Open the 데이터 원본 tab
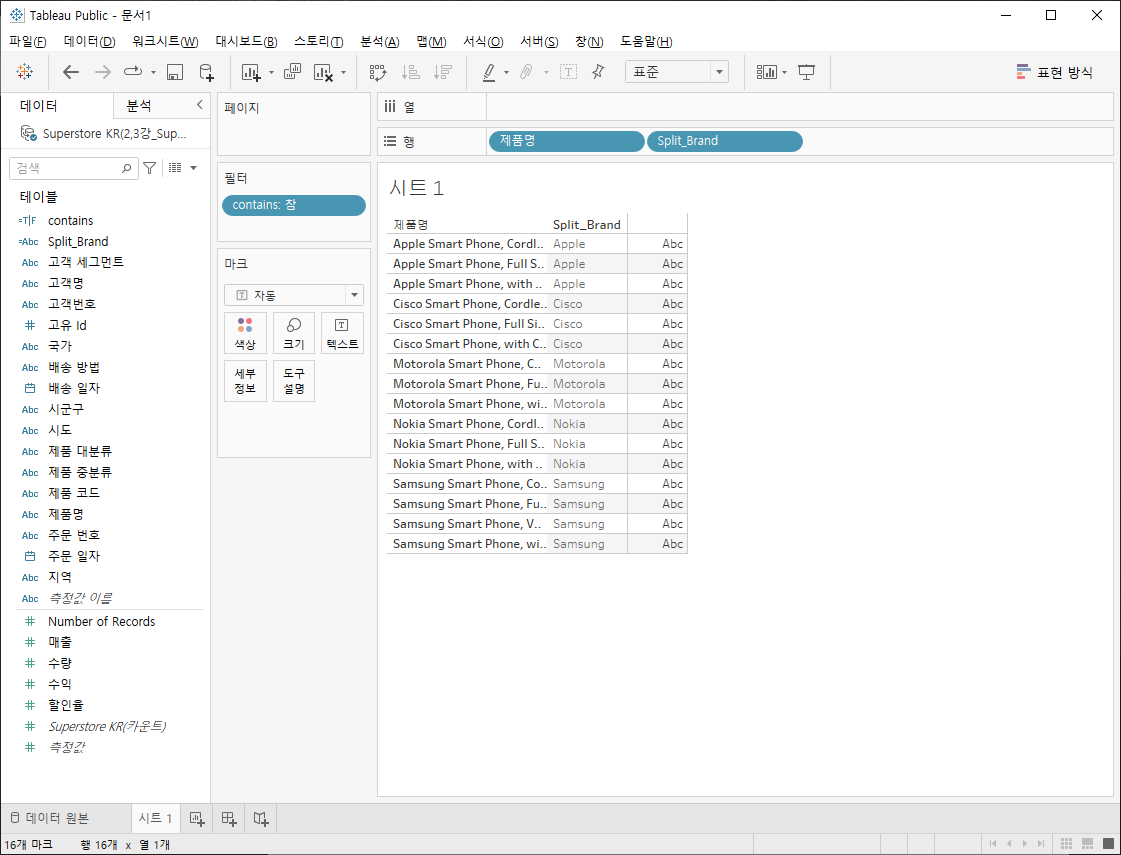This screenshot has height=855, width=1121. [x=50, y=818]
